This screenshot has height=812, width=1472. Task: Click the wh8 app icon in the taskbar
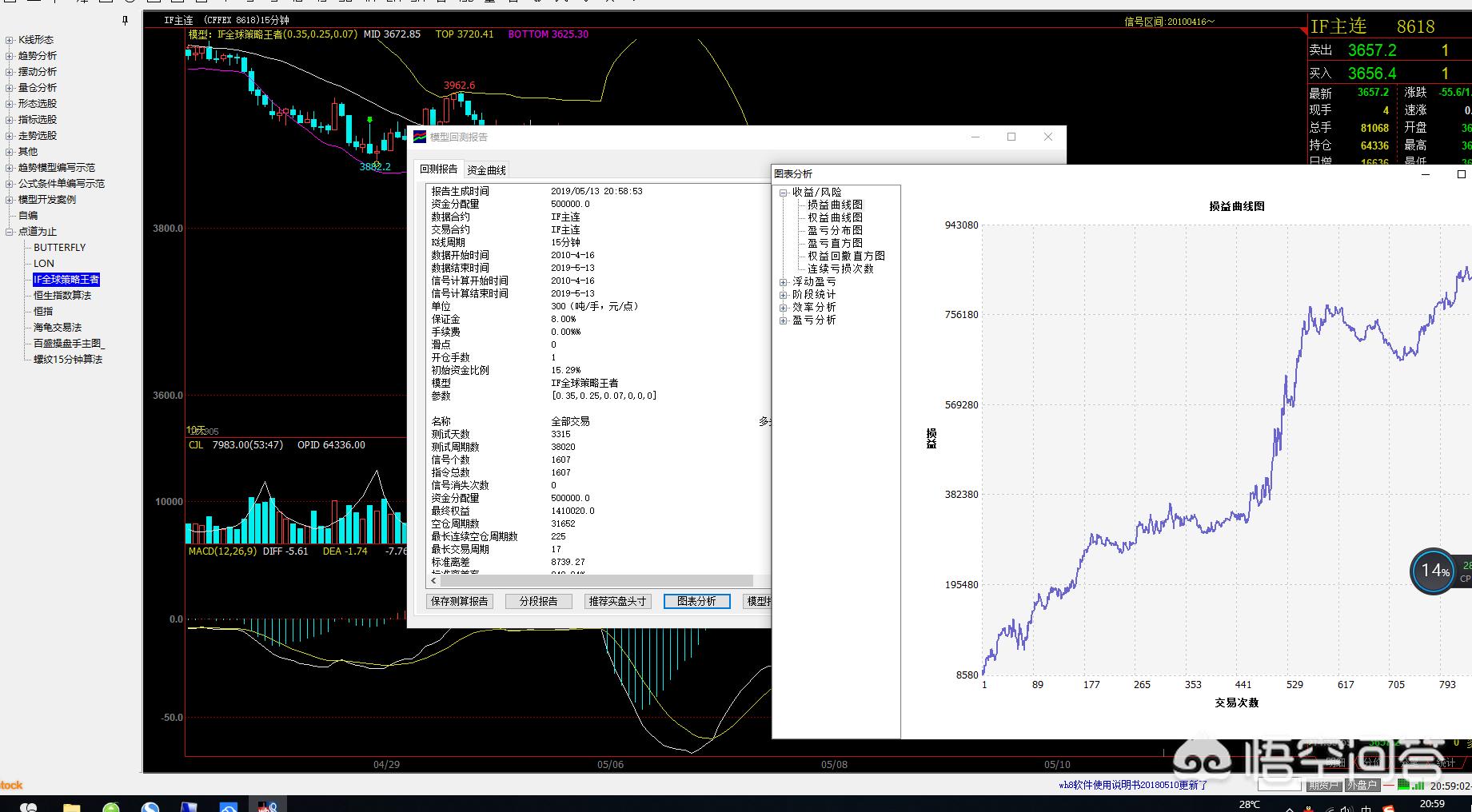[267, 806]
